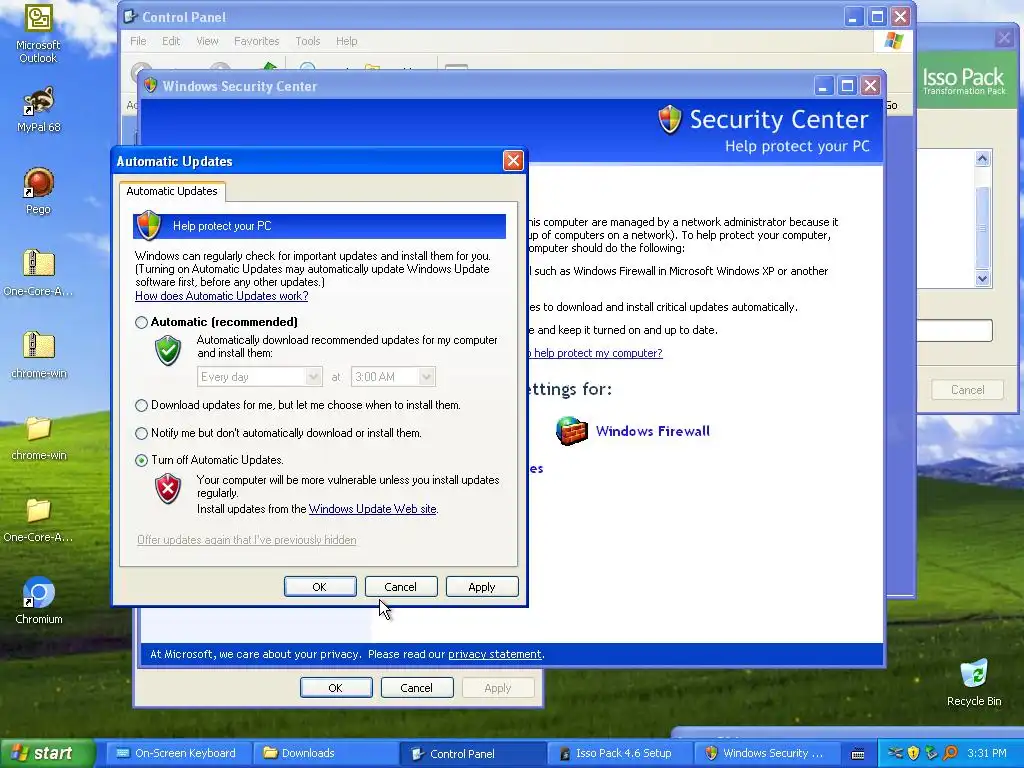1024x768 pixels.
Task: Click scroll up arrow in Isso Pack window
Action: point(982,158)
